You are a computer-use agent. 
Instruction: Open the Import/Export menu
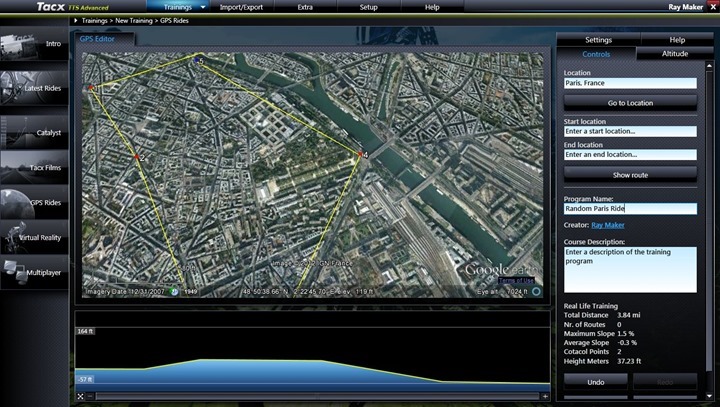[x=241, y=7]
